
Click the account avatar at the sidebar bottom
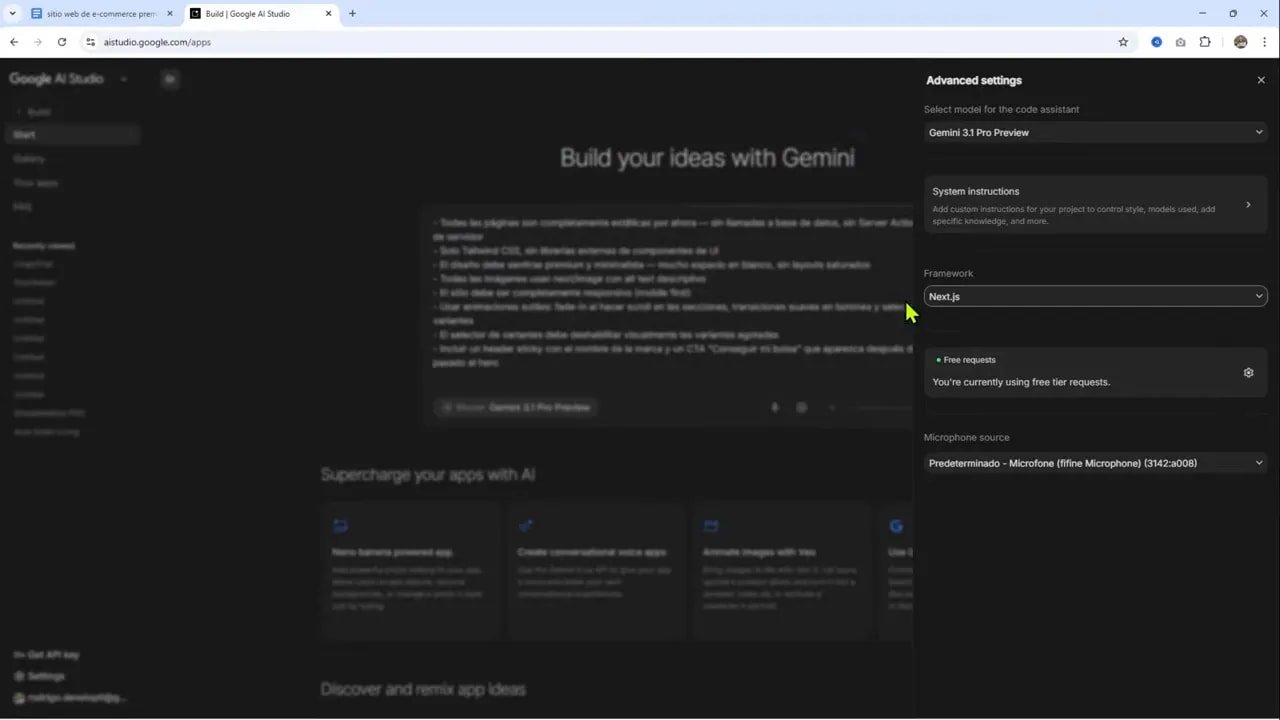click(20, 697)
